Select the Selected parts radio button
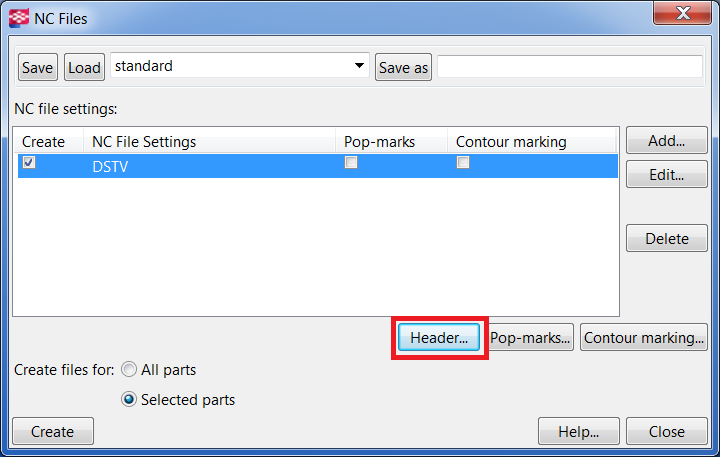Viewport: 725px width, 463px height. point(129,400)
